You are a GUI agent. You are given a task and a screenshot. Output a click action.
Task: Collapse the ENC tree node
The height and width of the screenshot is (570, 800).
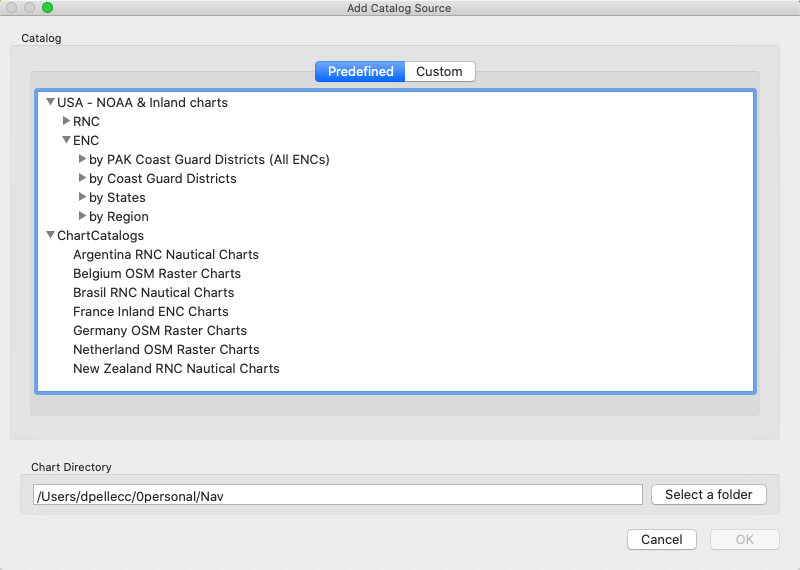66,140
